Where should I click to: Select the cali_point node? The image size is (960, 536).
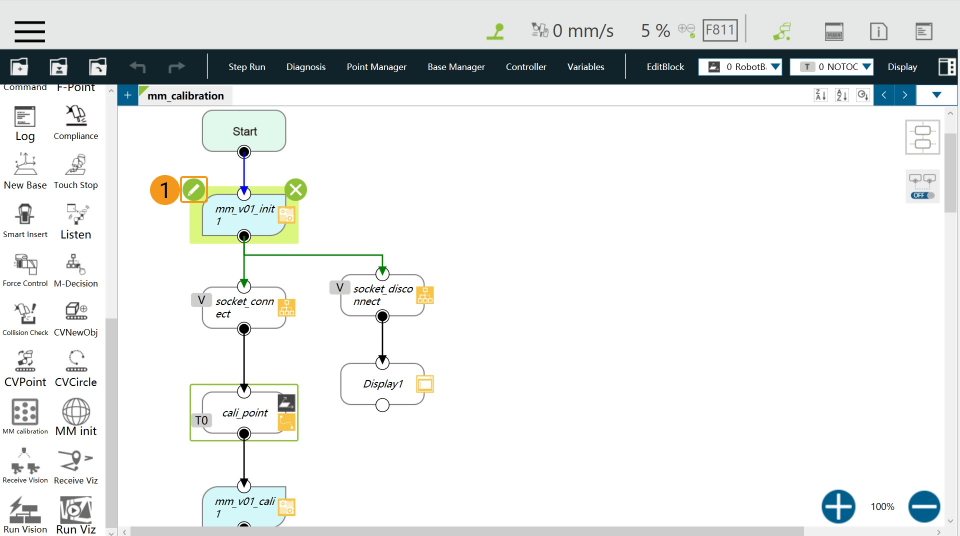244,413
